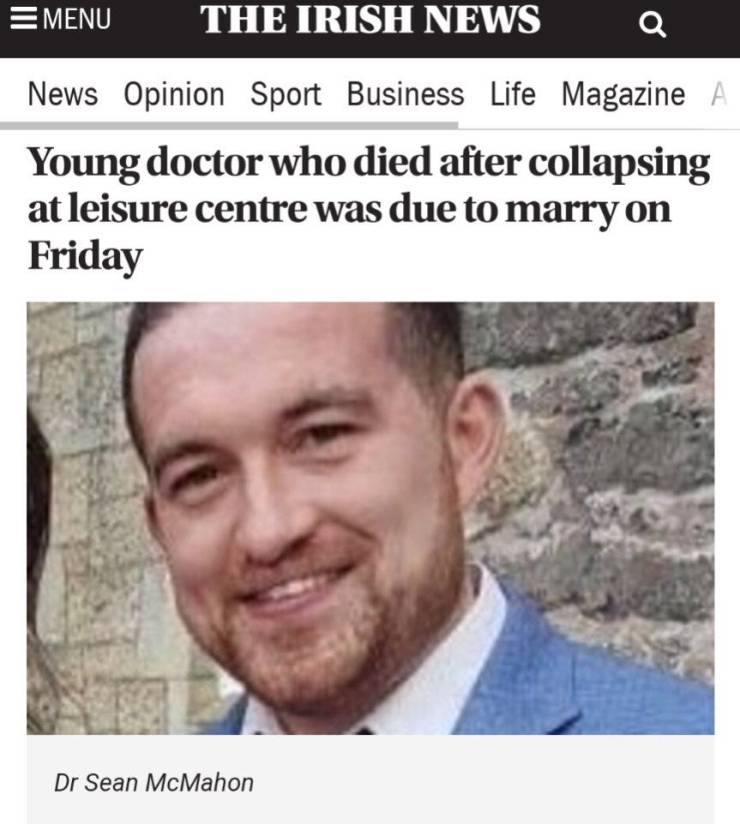This screenshot has width=740, height=824.
Task: Click the cut-off tab after Magazine
Action: 717,95
